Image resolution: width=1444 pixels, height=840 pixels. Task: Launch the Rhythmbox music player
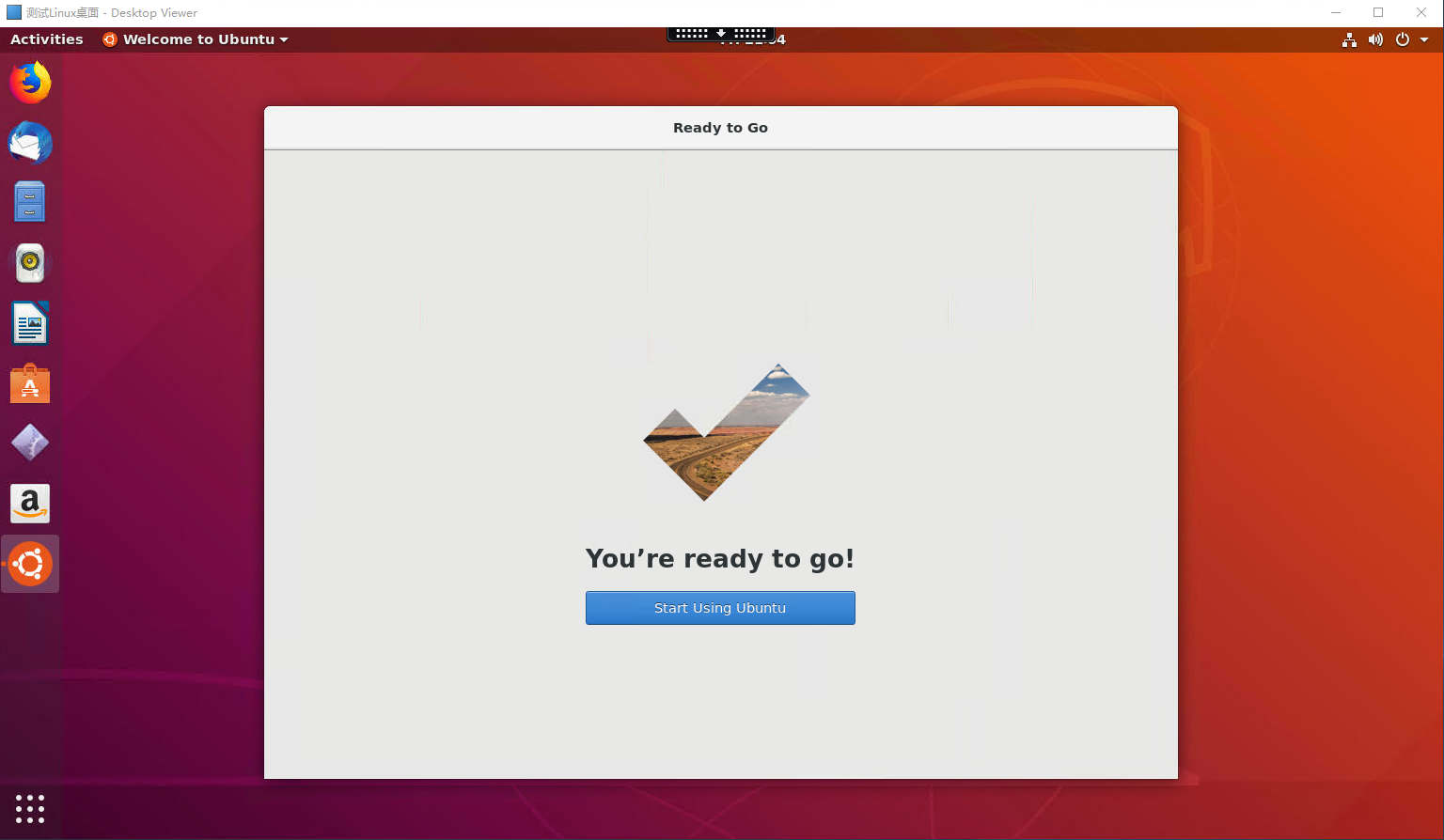[x=29, y=262]
